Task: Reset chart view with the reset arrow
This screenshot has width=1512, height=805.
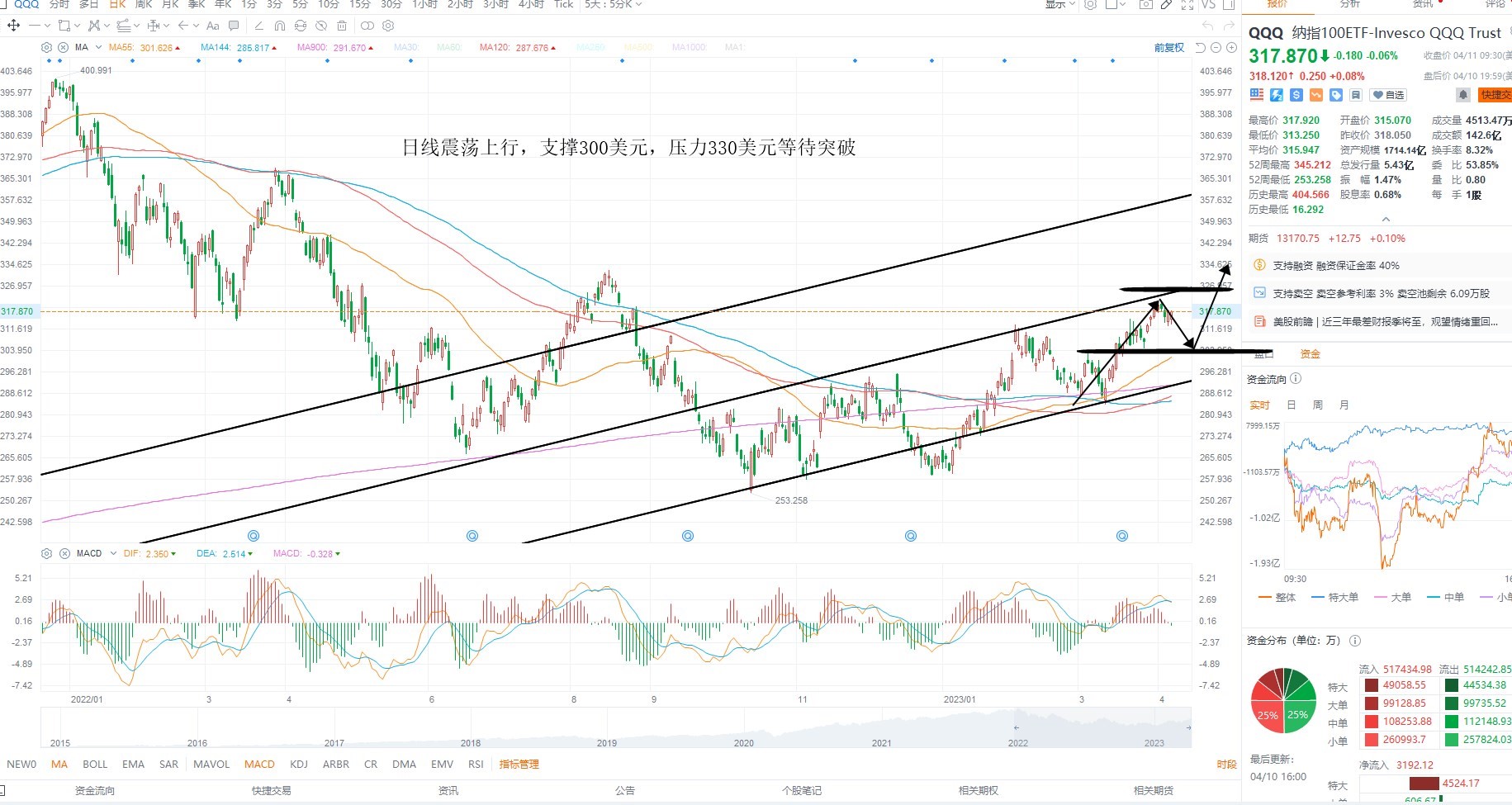Action: pyautogui.click(x=1201, y=48)
